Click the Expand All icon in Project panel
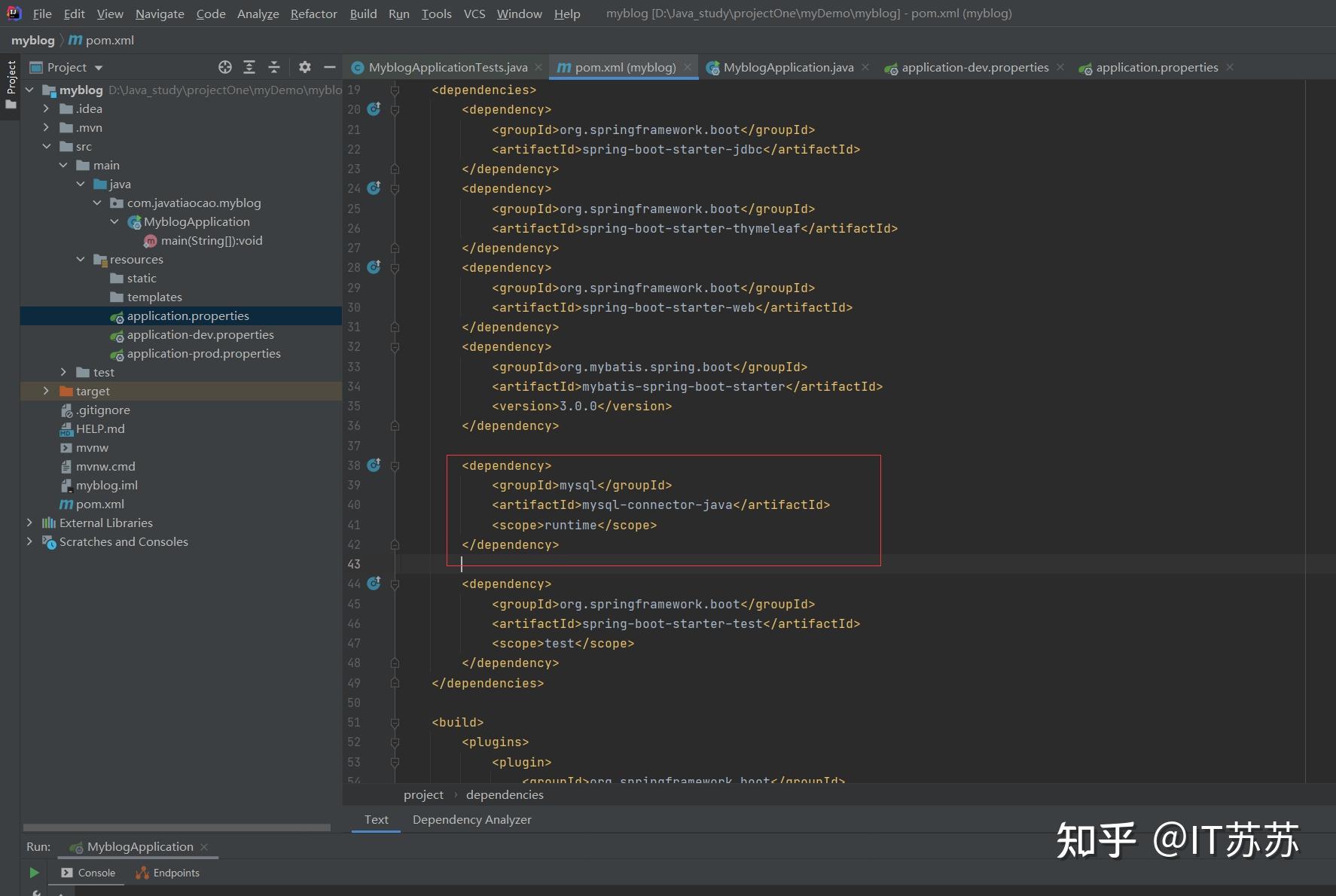Screen dimensions: 1336x896 [249, 67]
